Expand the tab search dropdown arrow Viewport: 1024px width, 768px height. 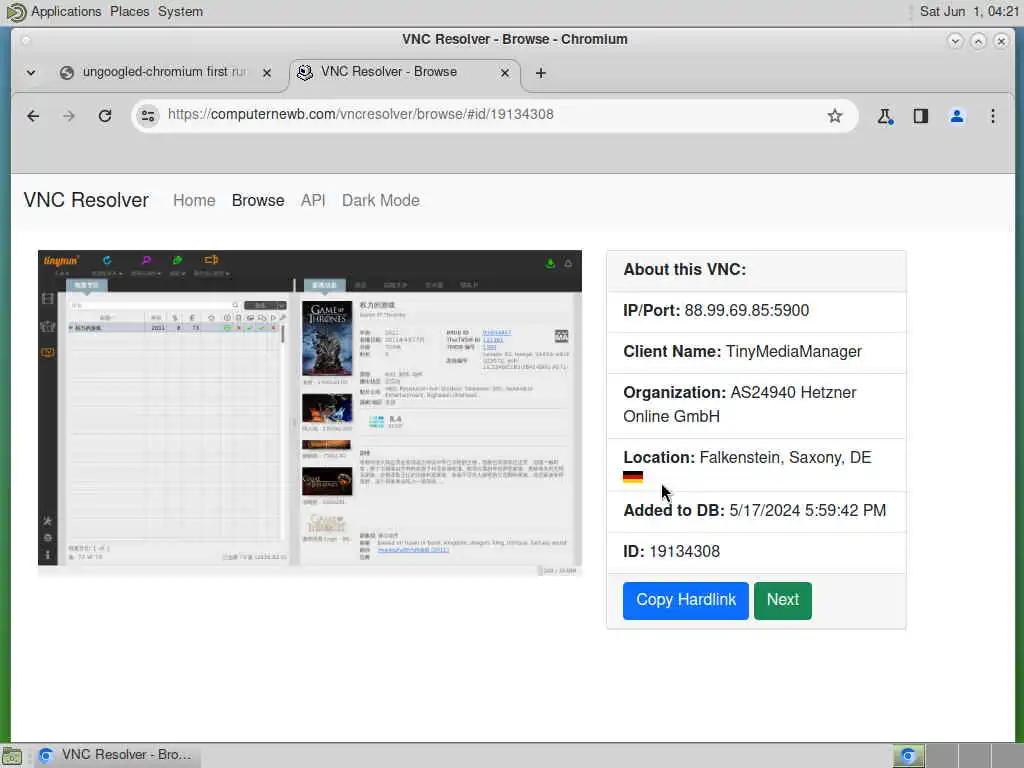[31, 72]
